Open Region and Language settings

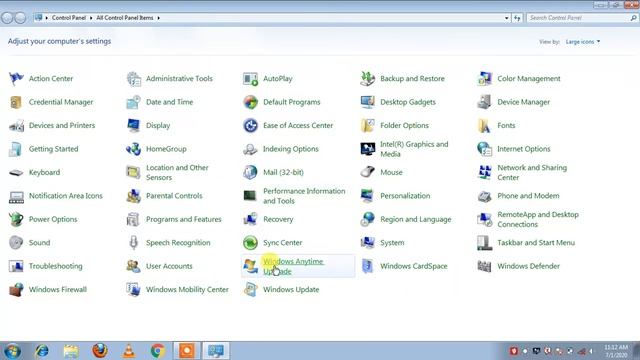click(x=416, y=219)
